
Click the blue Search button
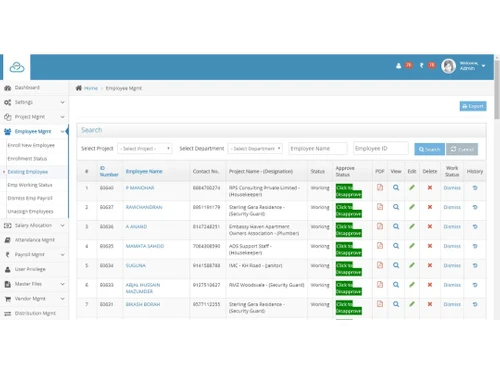click(x=429, y=149)
